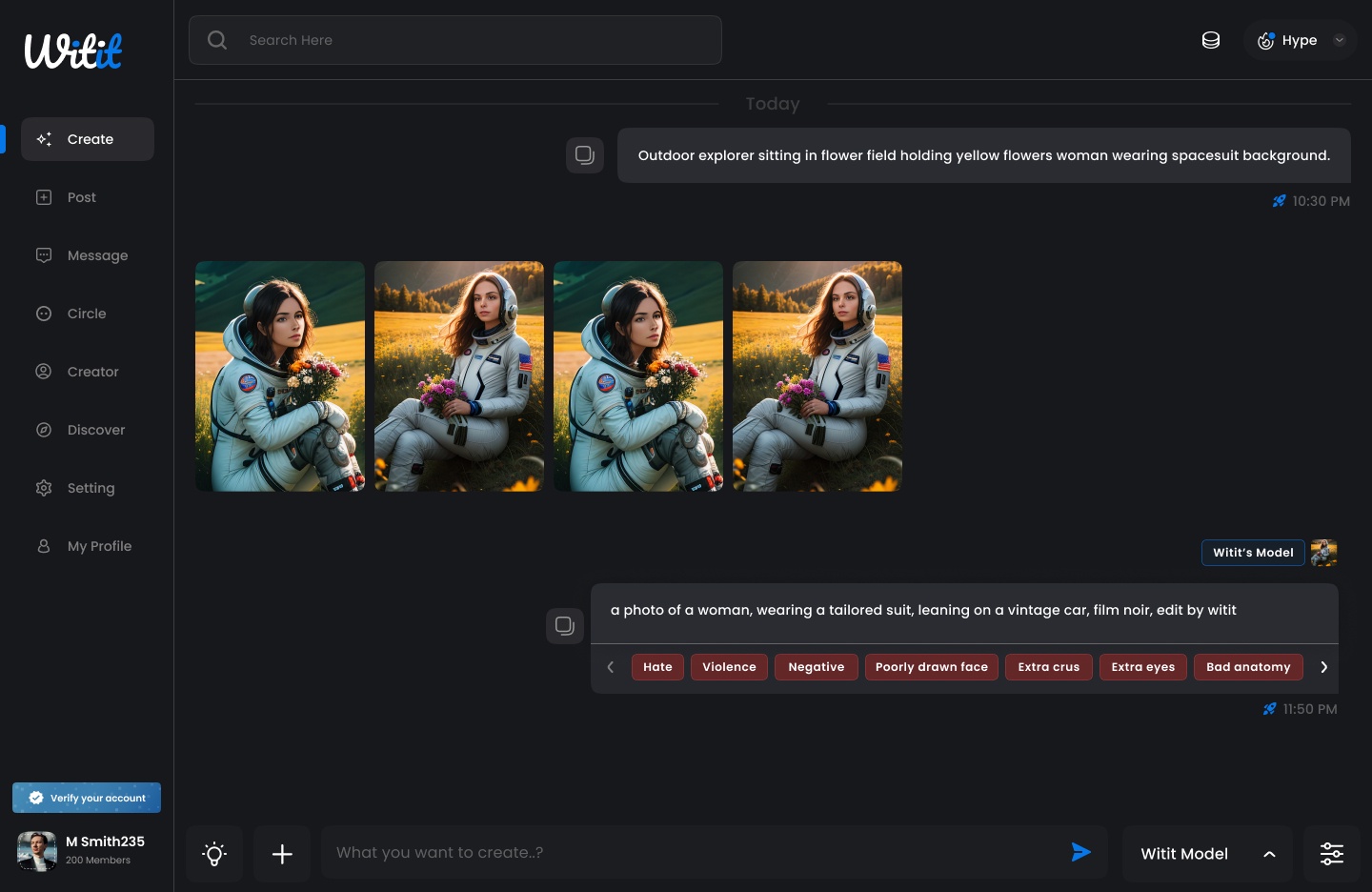Screen dimensions: 1372x892
Task: Select the Violence negative tag
Action: point(729,667)
